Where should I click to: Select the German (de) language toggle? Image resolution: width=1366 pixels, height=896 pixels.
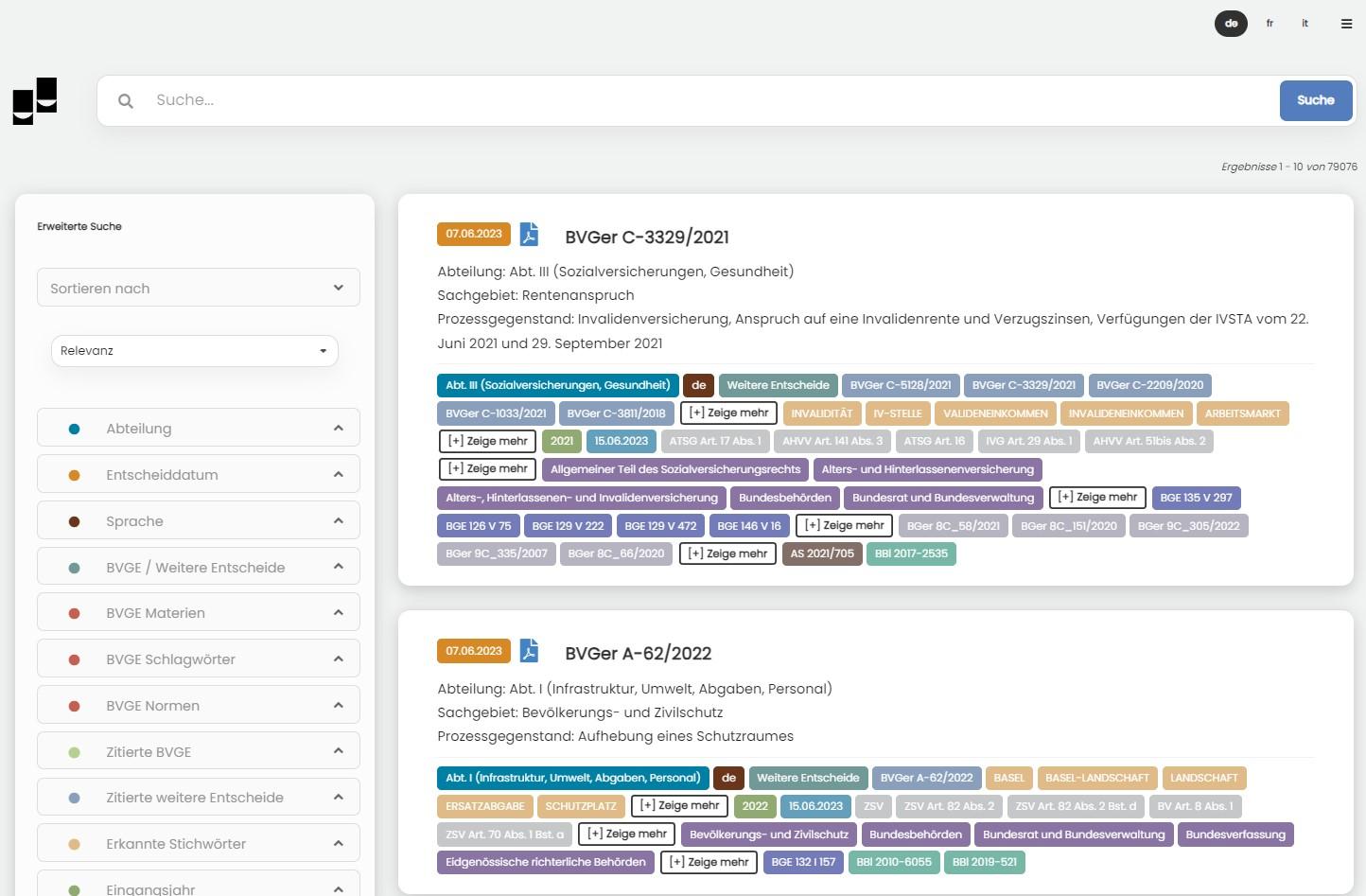(1231, 24)
